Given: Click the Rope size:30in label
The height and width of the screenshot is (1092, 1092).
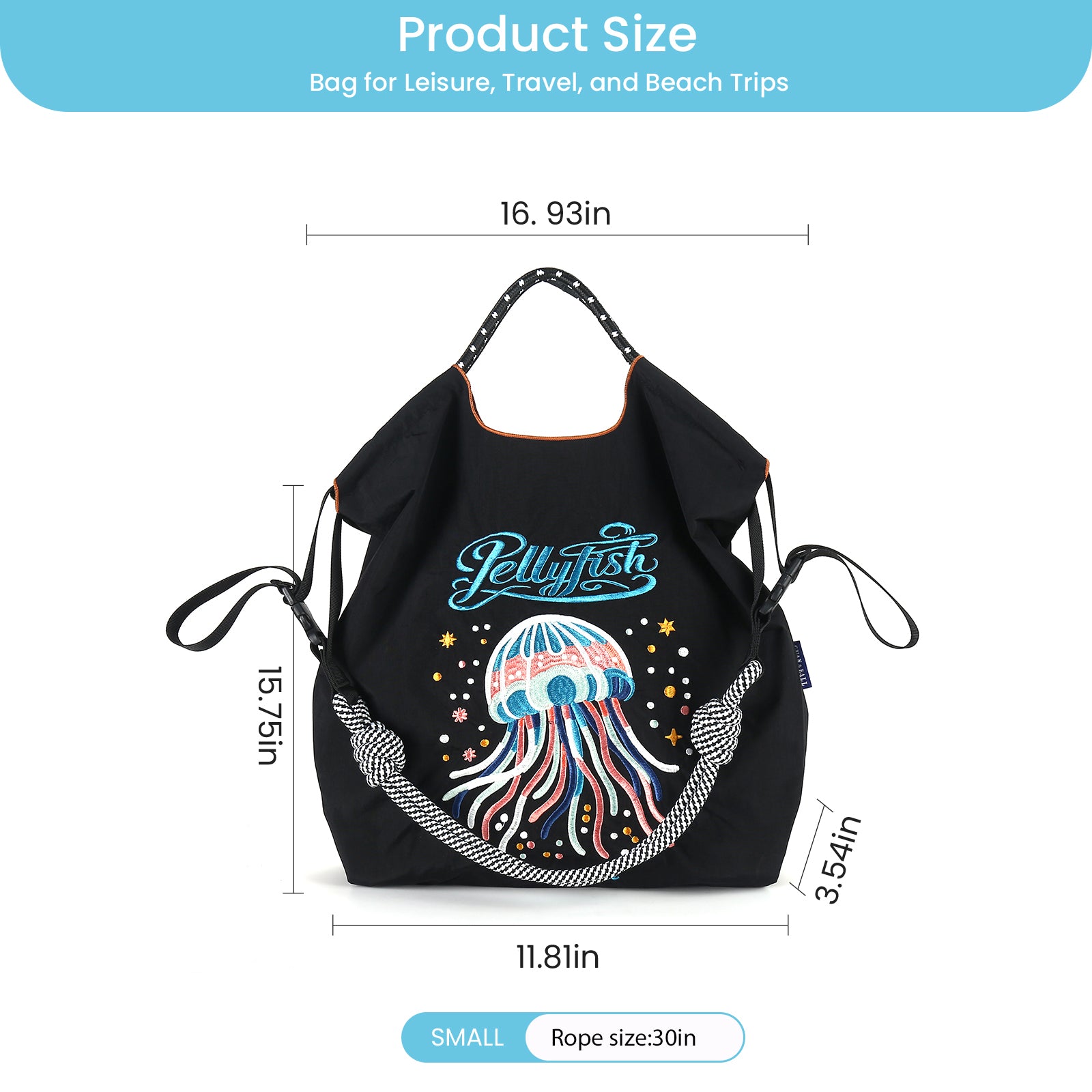Looking at the screenshot, I should [623, 1037].
